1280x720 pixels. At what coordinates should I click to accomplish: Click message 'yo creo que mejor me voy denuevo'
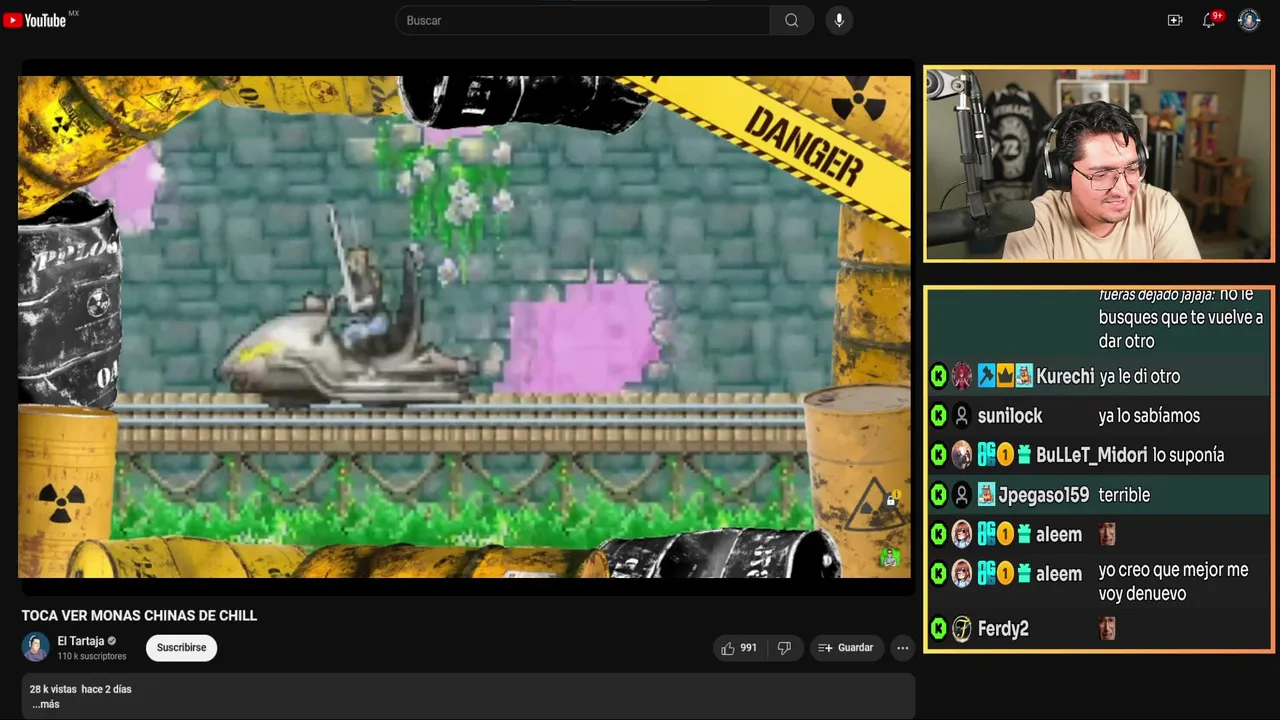tap(1173, 582)
